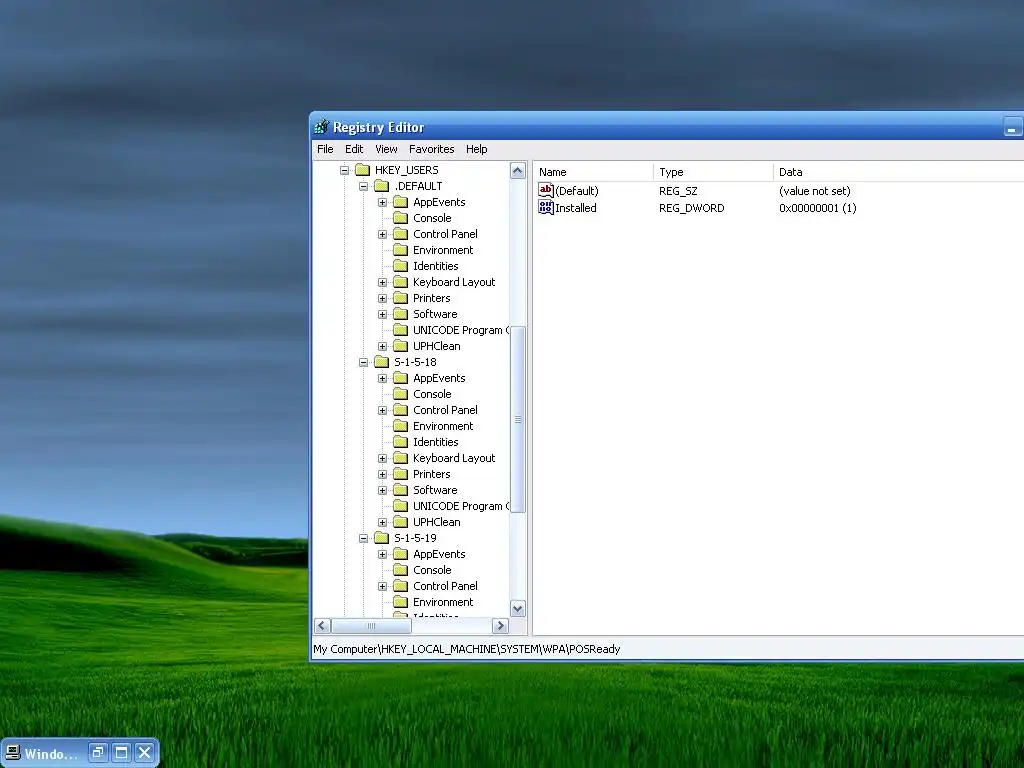1024x768 pixels.
Task: Click Identities folder icon under S-1-5-18
Action: [x=400, y=442]
